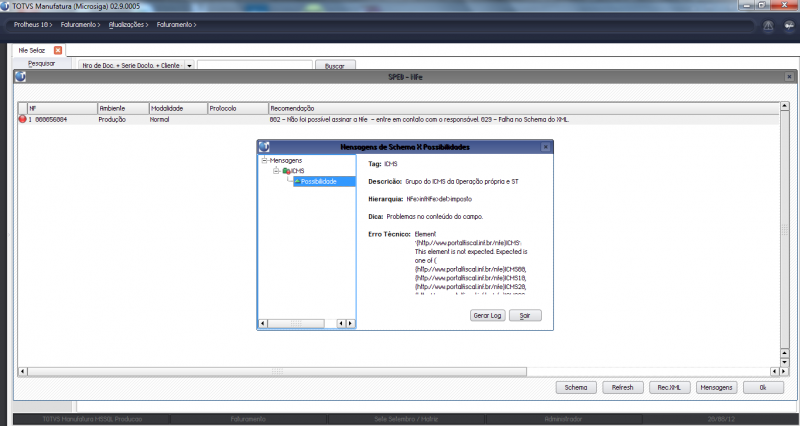This screenshot has height=426, width=800.
Task: Click the Ambiente column header
Action: pyautogui.click(x=123, y=108)
